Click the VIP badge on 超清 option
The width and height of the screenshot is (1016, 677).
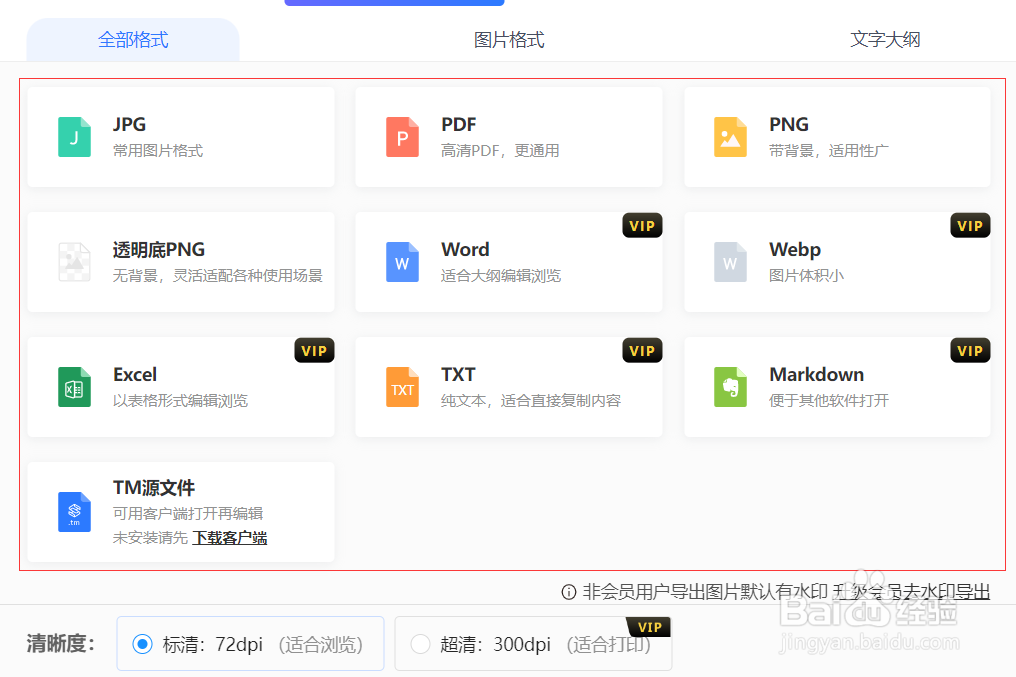[x=648, y=626]
